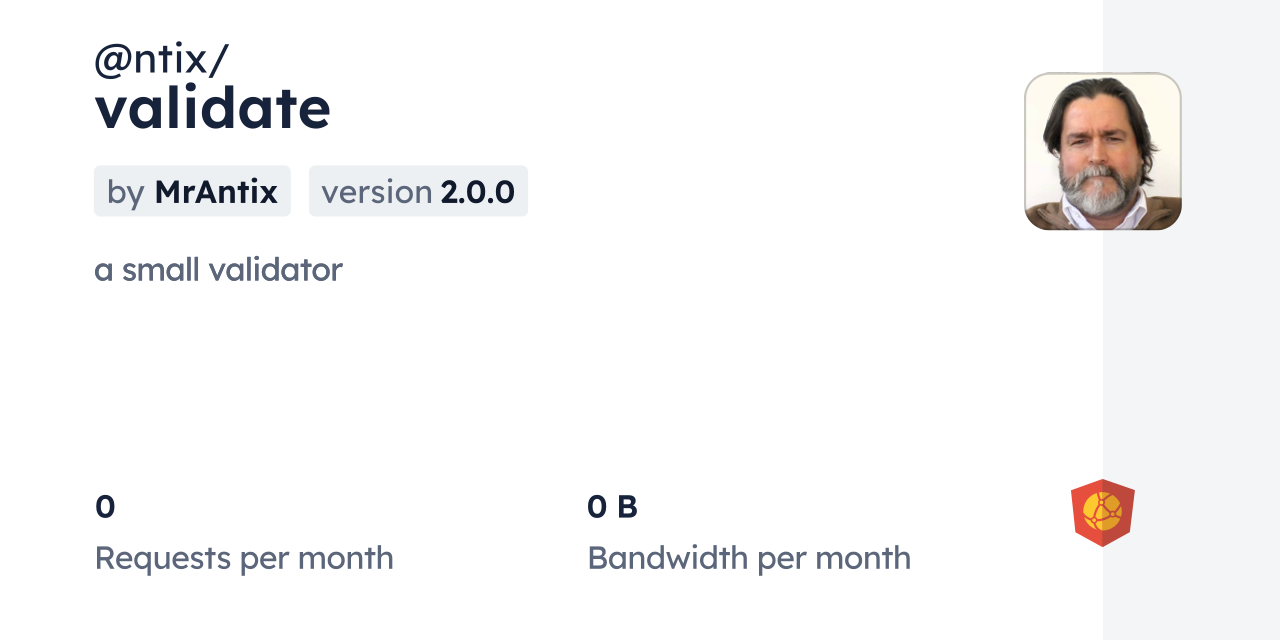The height and width of the screenshot is (640, 1280).
Task: Click the "by MrAntix" author badge
Action: point(192,191)
